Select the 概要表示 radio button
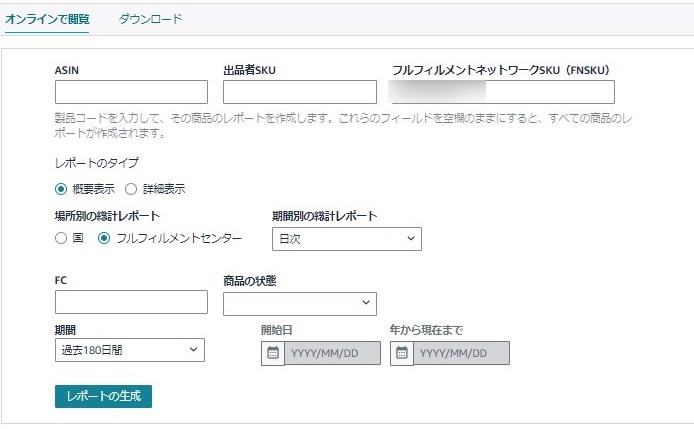The image size is (694, 429). [x=61, y=189]
